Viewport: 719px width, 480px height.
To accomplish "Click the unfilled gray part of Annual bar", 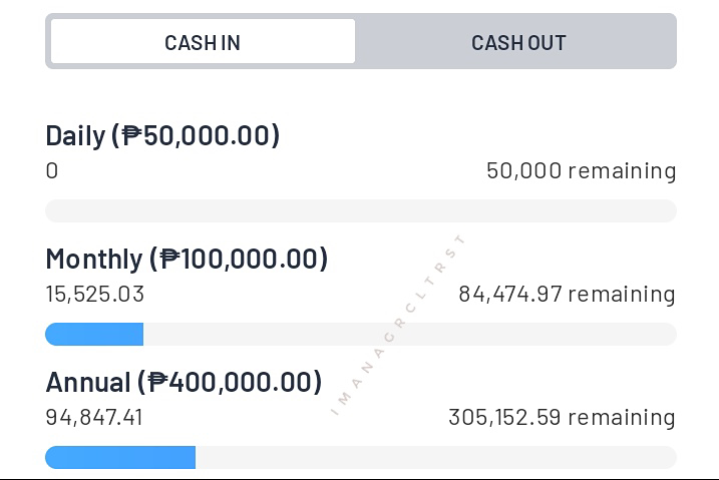I will coord(436,458).
